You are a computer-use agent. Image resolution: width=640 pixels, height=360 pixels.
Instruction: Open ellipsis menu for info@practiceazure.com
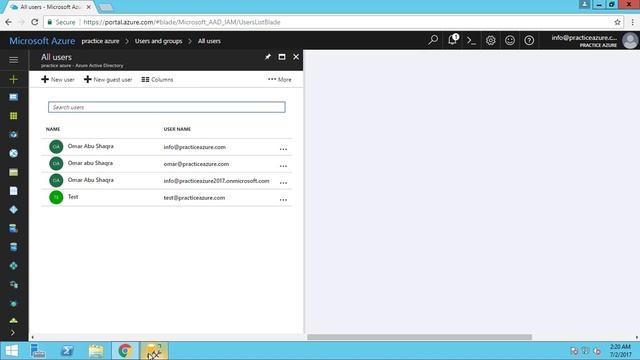coord(283,149)
